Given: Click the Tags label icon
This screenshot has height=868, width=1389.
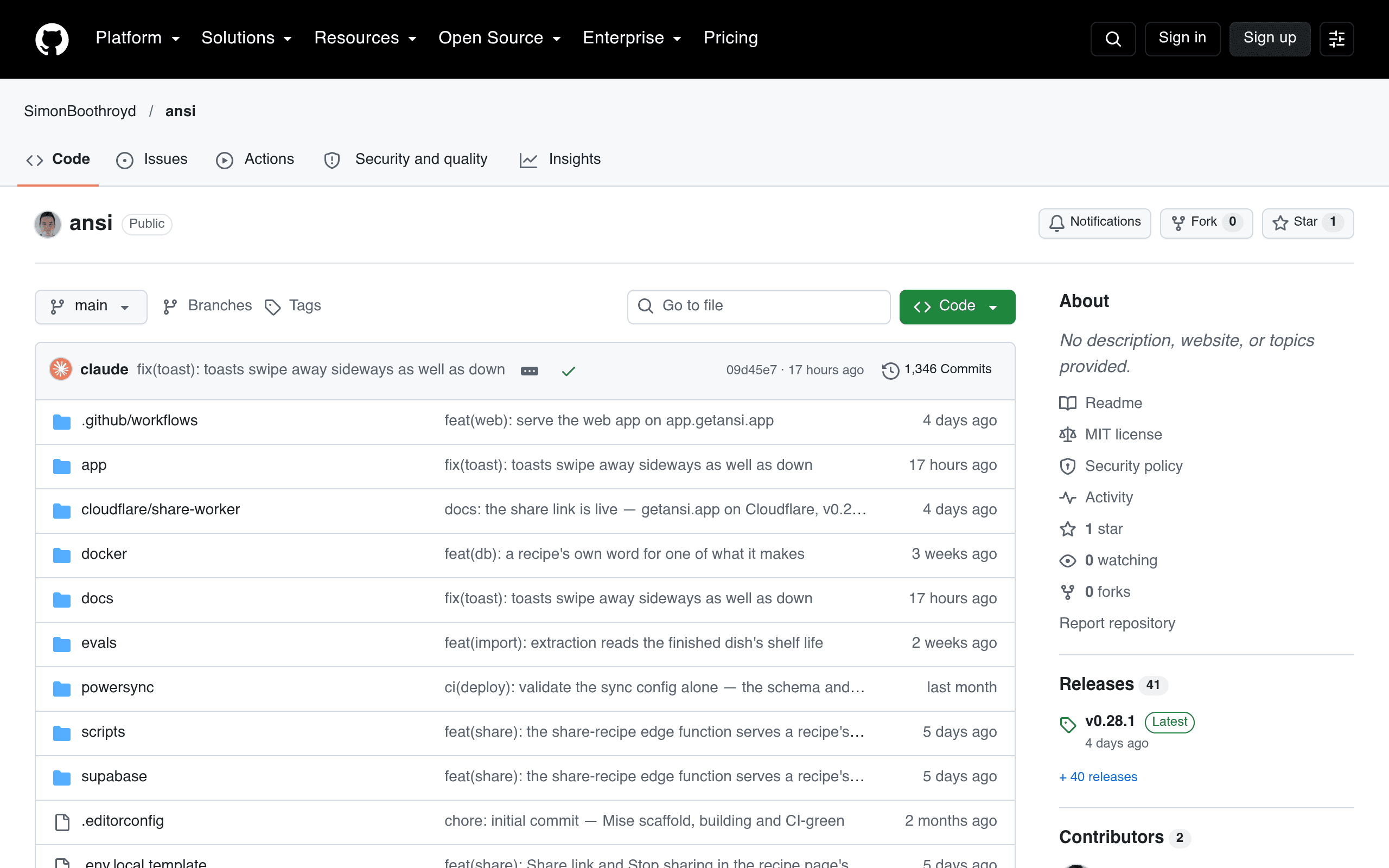Looking at the screenshot, I should pos(272,307).
